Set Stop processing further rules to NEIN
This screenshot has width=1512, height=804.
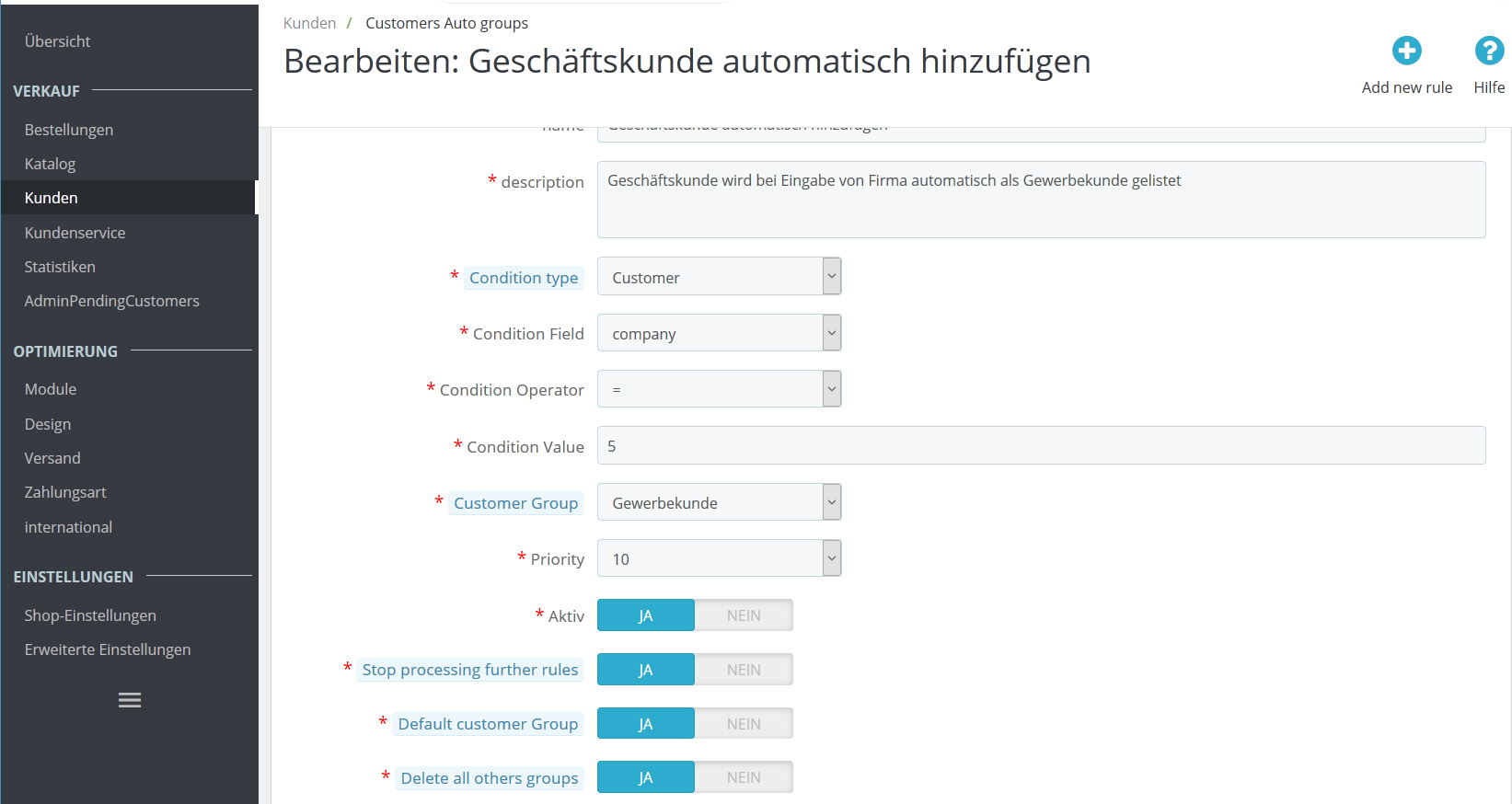tap(743, 670)
